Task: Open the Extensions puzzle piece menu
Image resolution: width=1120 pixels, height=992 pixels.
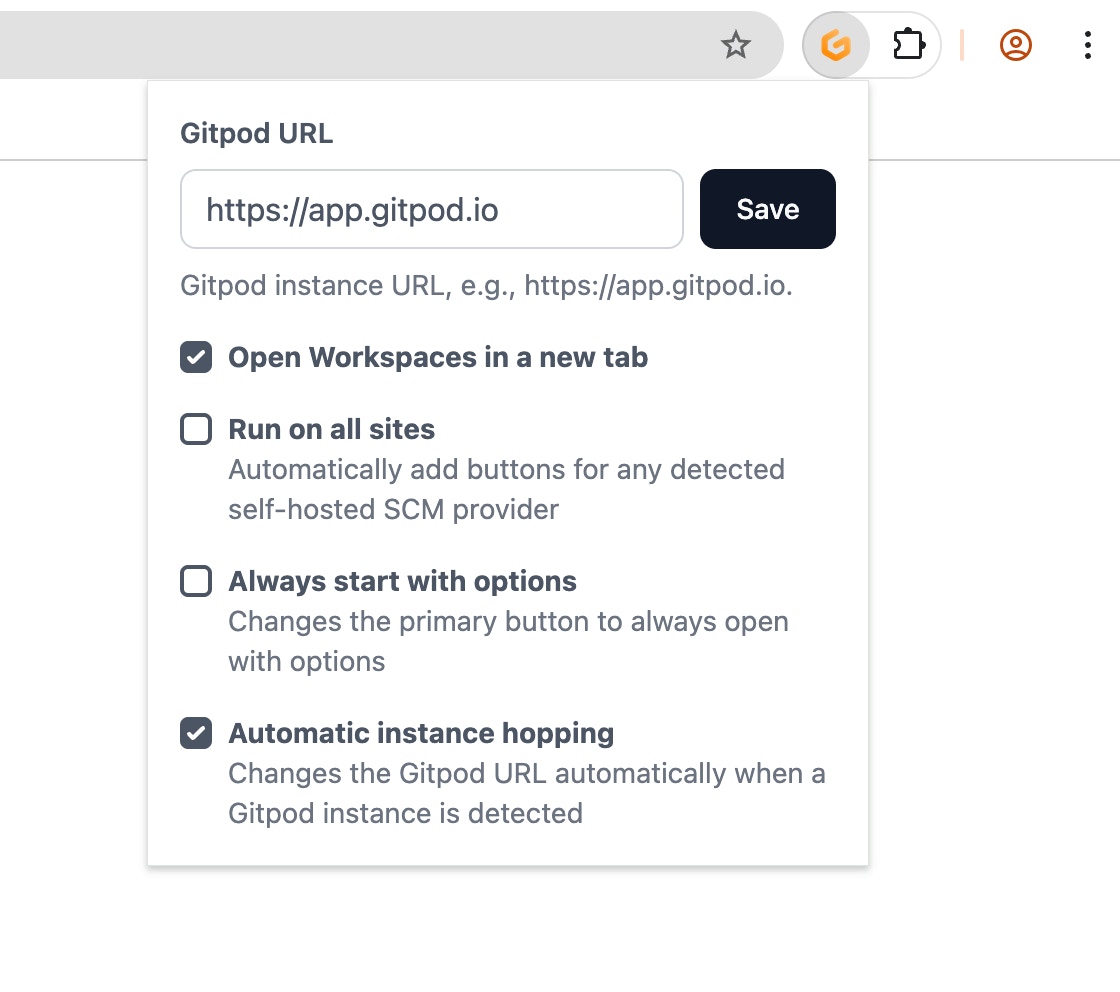Action: click(x=908, y=46)
